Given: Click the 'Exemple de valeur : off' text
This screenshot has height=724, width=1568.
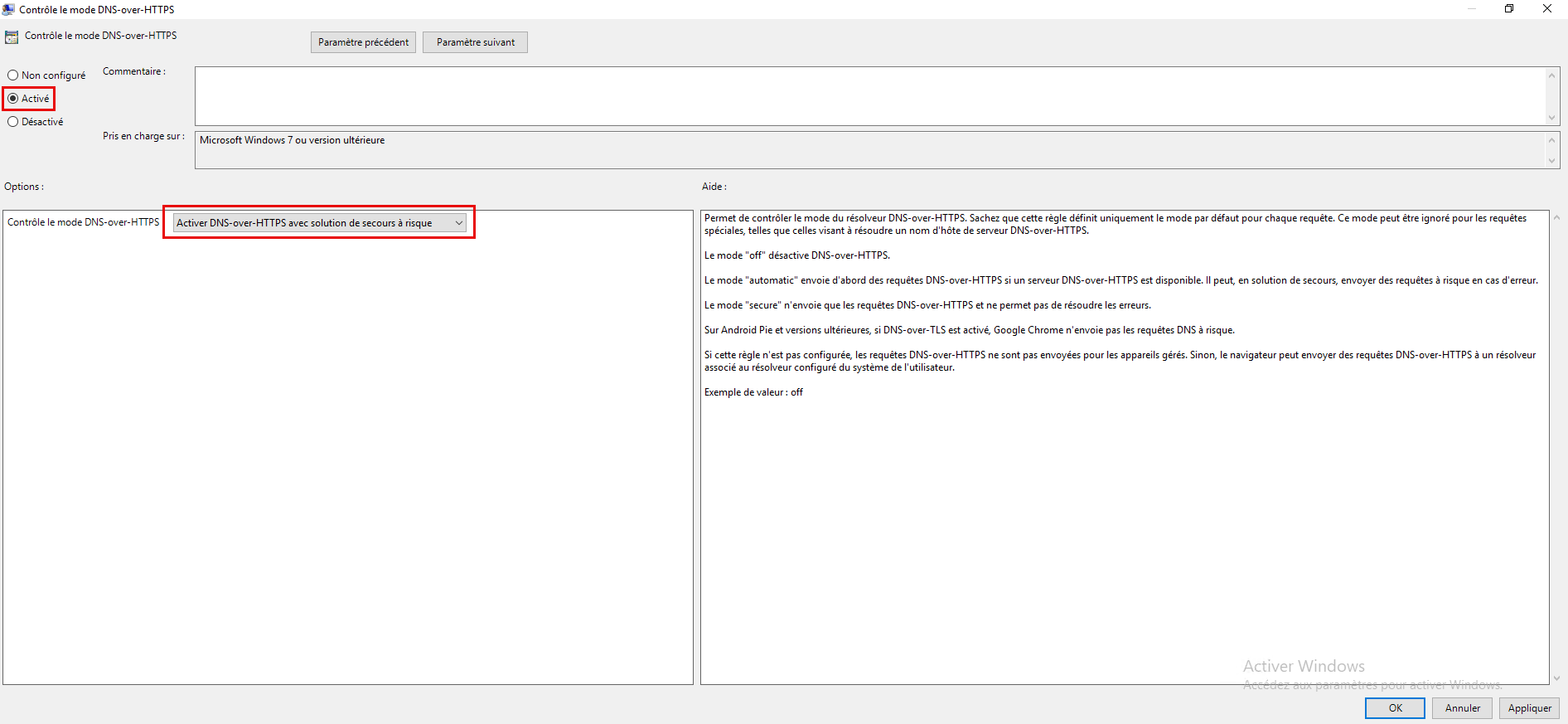Looking at the screenshot, I should coord(753,392).
